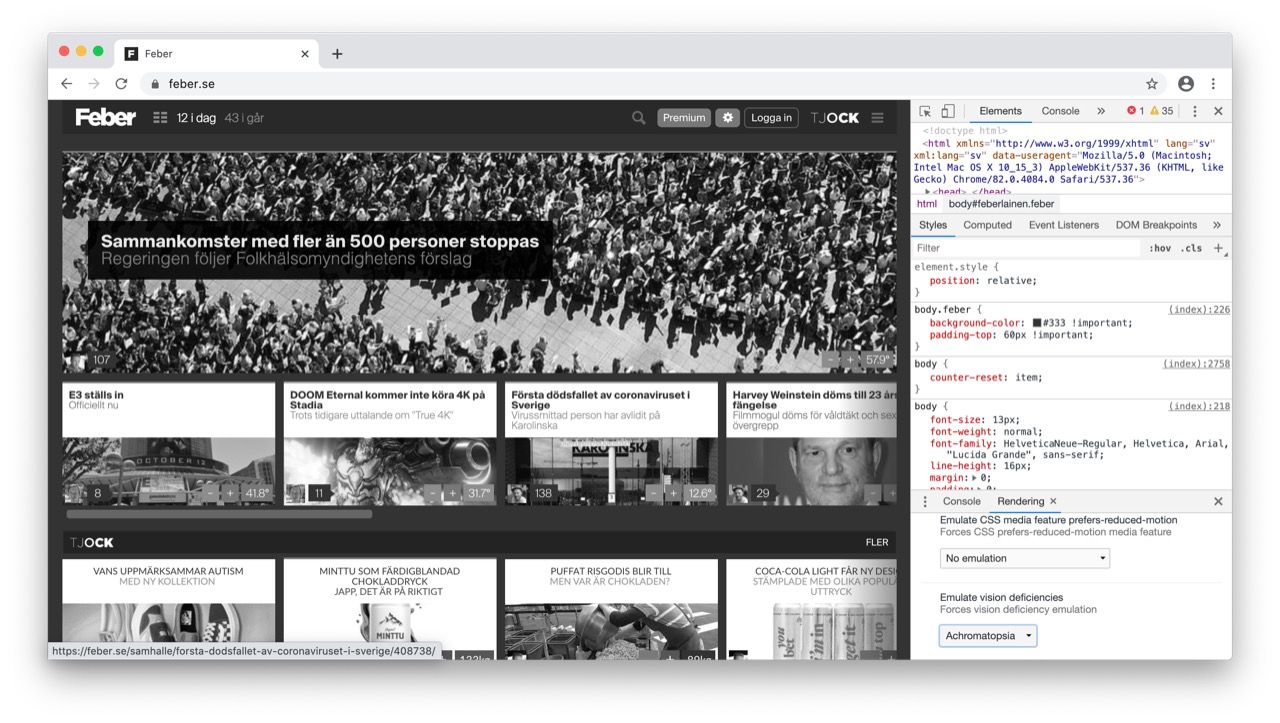Screen dimensions: 1280x723
Task: Click the Premium button
Action: click(684, 118)
